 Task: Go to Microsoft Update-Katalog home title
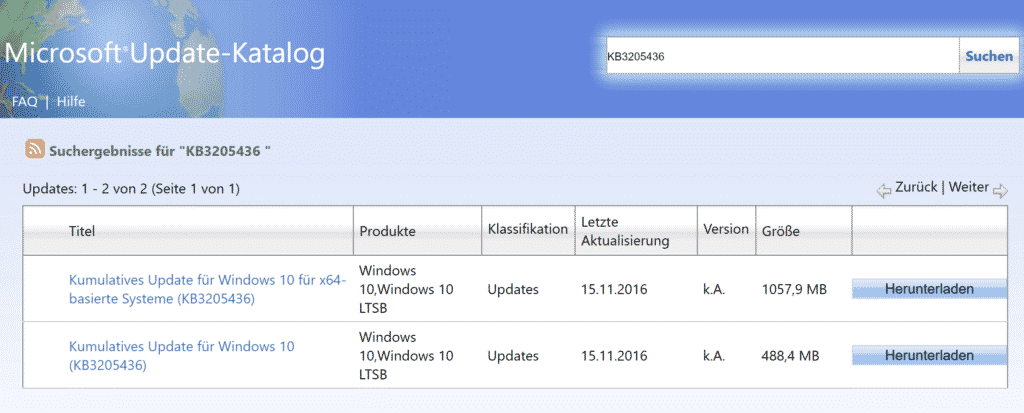pyautogui.click(x=165, y=54)
